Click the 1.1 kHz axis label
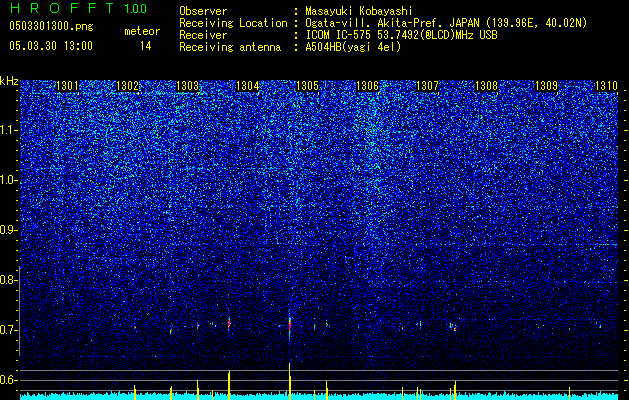 [x=8, y=130]
